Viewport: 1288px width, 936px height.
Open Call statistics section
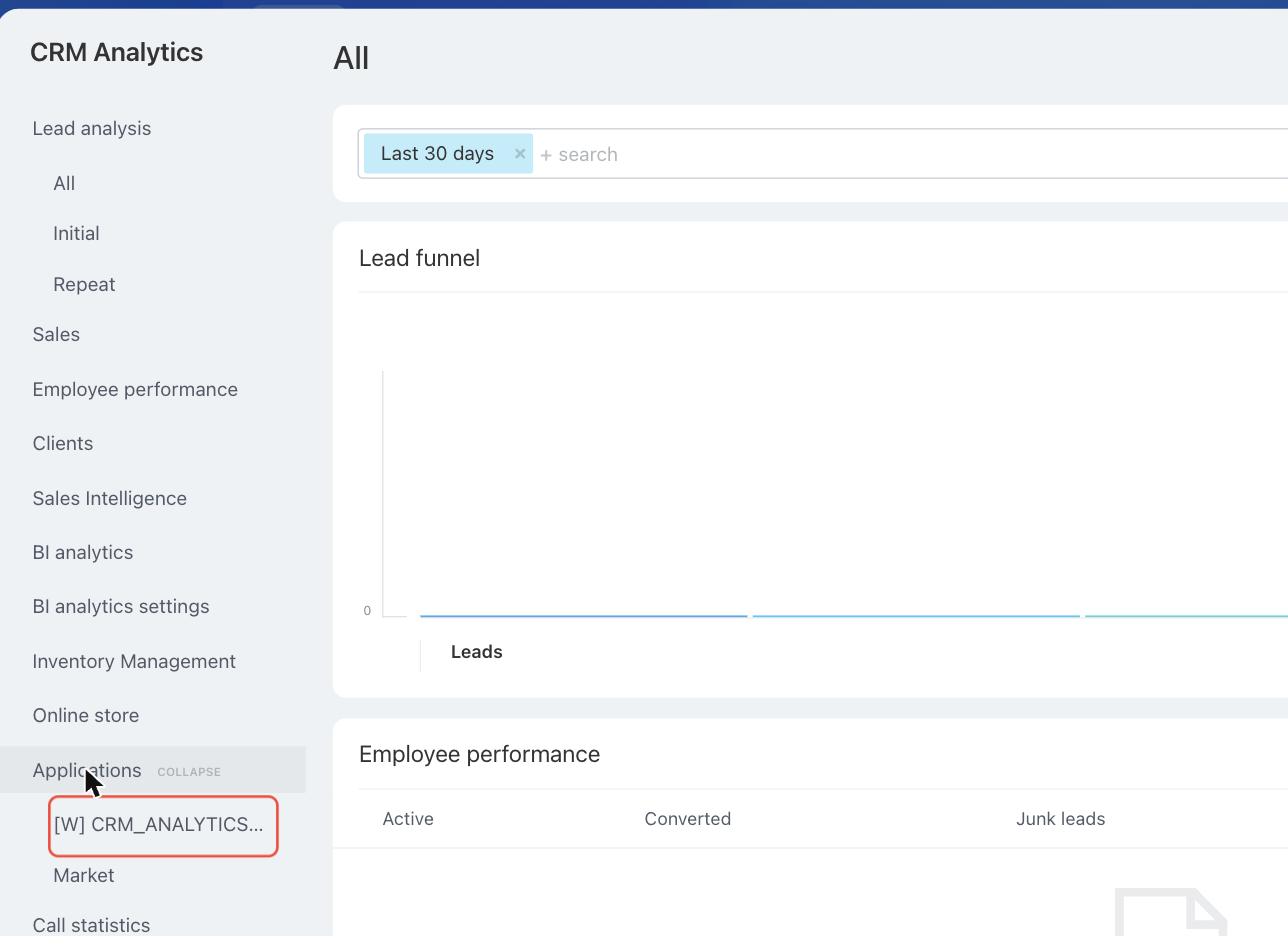tap(91, 925)
